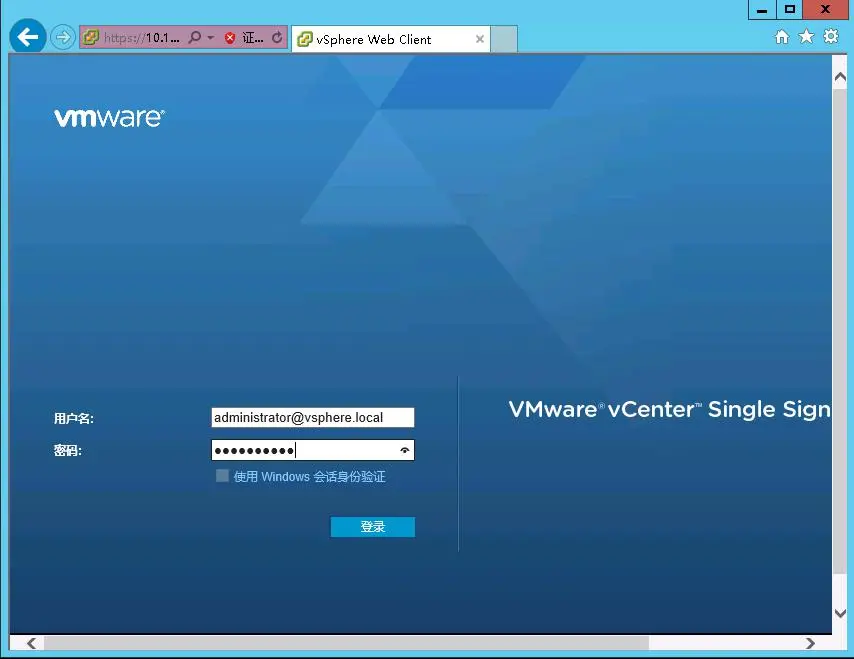
Task: Reveal password with the eye icon
Action: click(405, 450)
